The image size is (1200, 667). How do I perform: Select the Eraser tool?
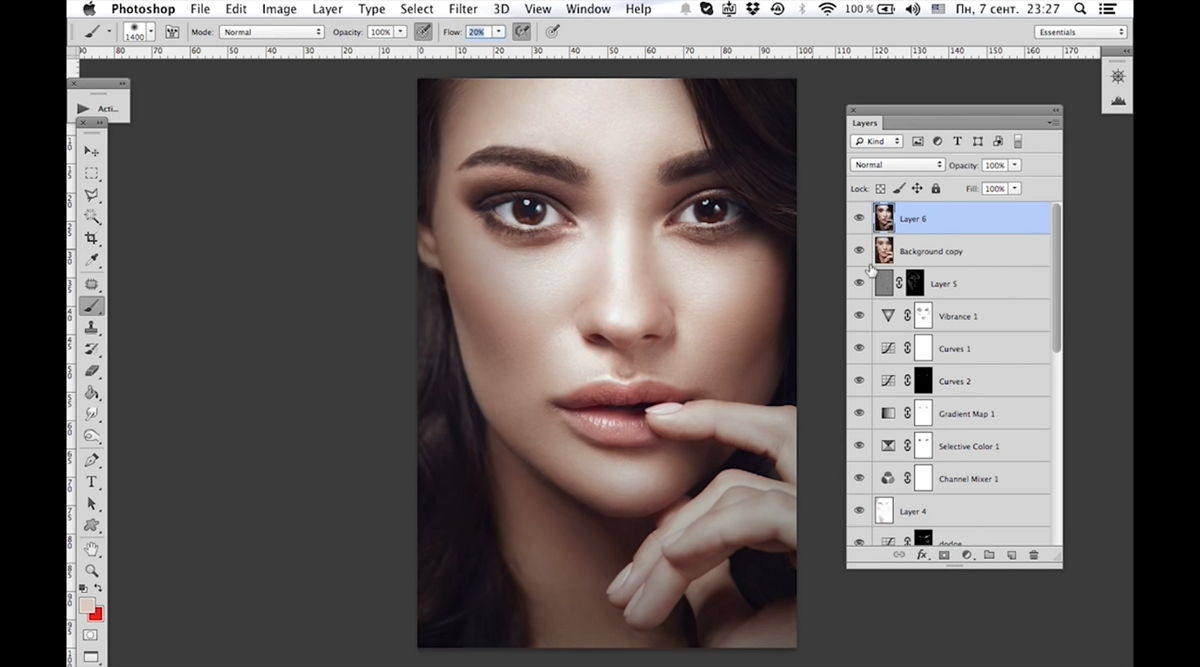(x=91, y=371)
